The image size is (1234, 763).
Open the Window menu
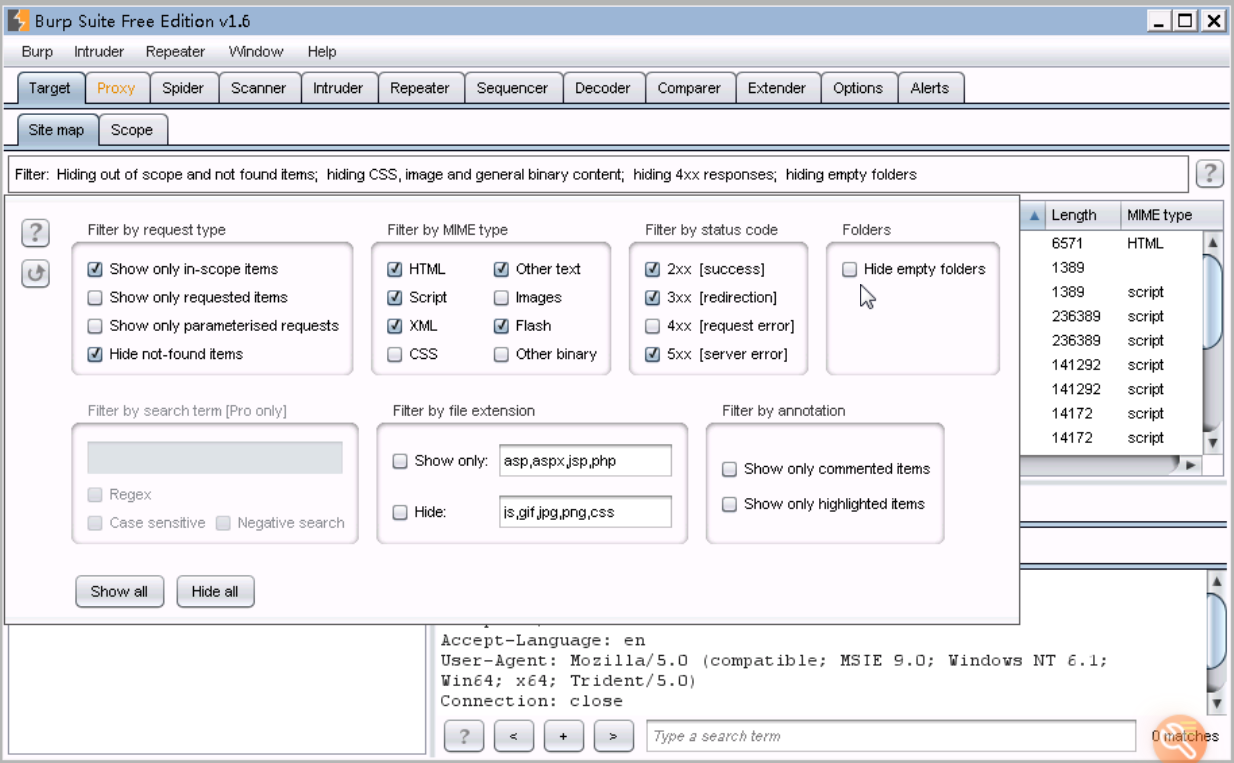(256, 52)
